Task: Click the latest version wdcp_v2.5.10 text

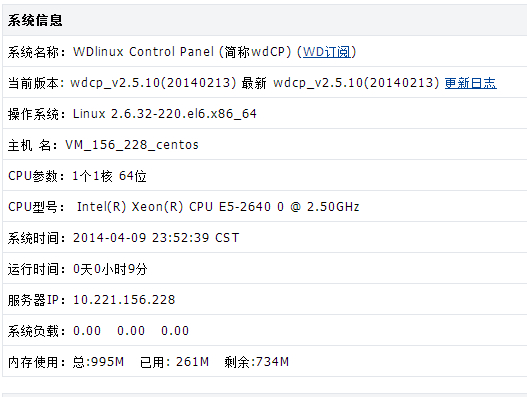Action: point(356,83)
